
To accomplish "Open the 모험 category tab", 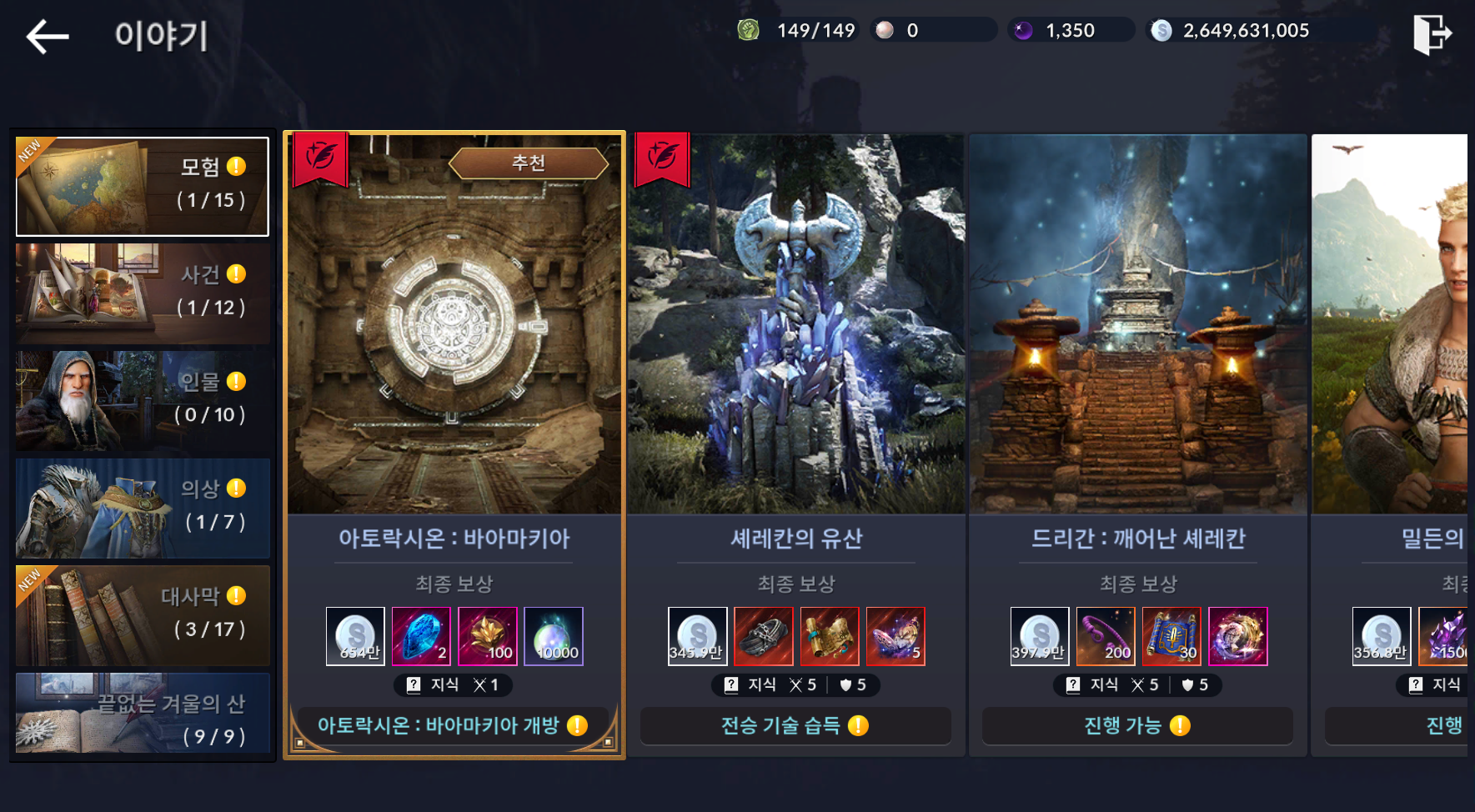I will point(143,186).
